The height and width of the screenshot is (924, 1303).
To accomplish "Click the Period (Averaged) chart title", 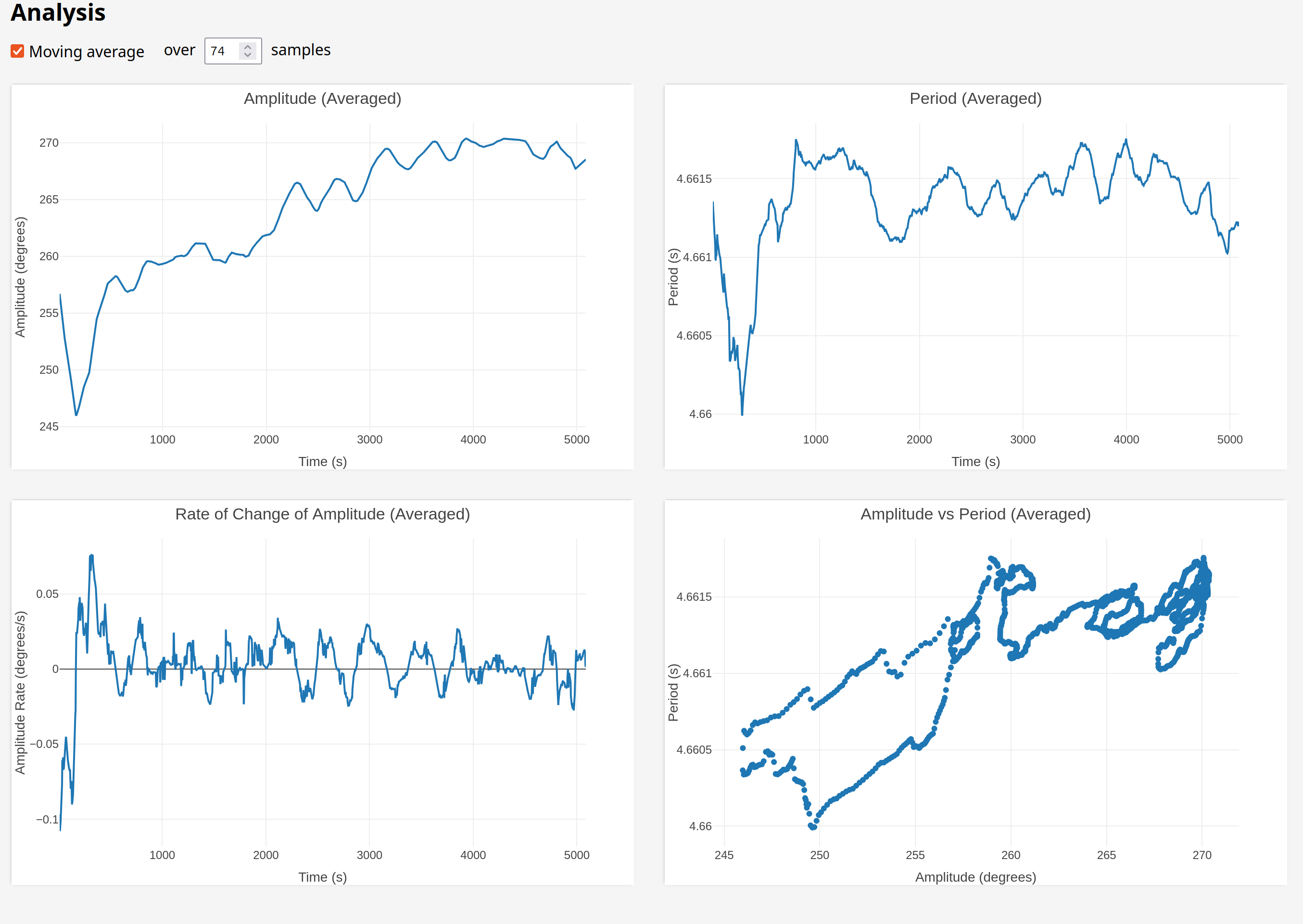I will point(975,99).
